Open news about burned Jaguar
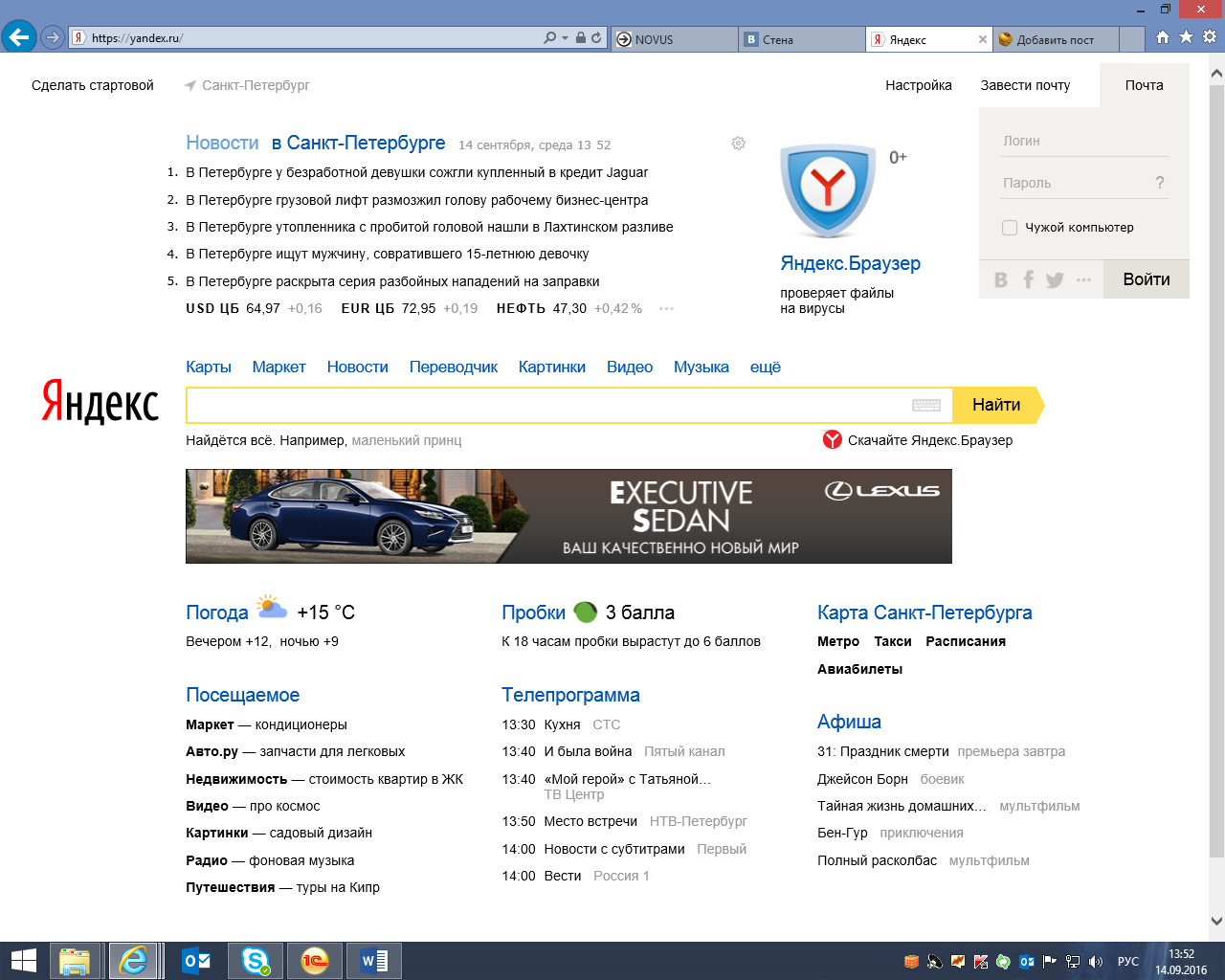The width and height of the screenshot is (1225, 980). pos(417,172)
